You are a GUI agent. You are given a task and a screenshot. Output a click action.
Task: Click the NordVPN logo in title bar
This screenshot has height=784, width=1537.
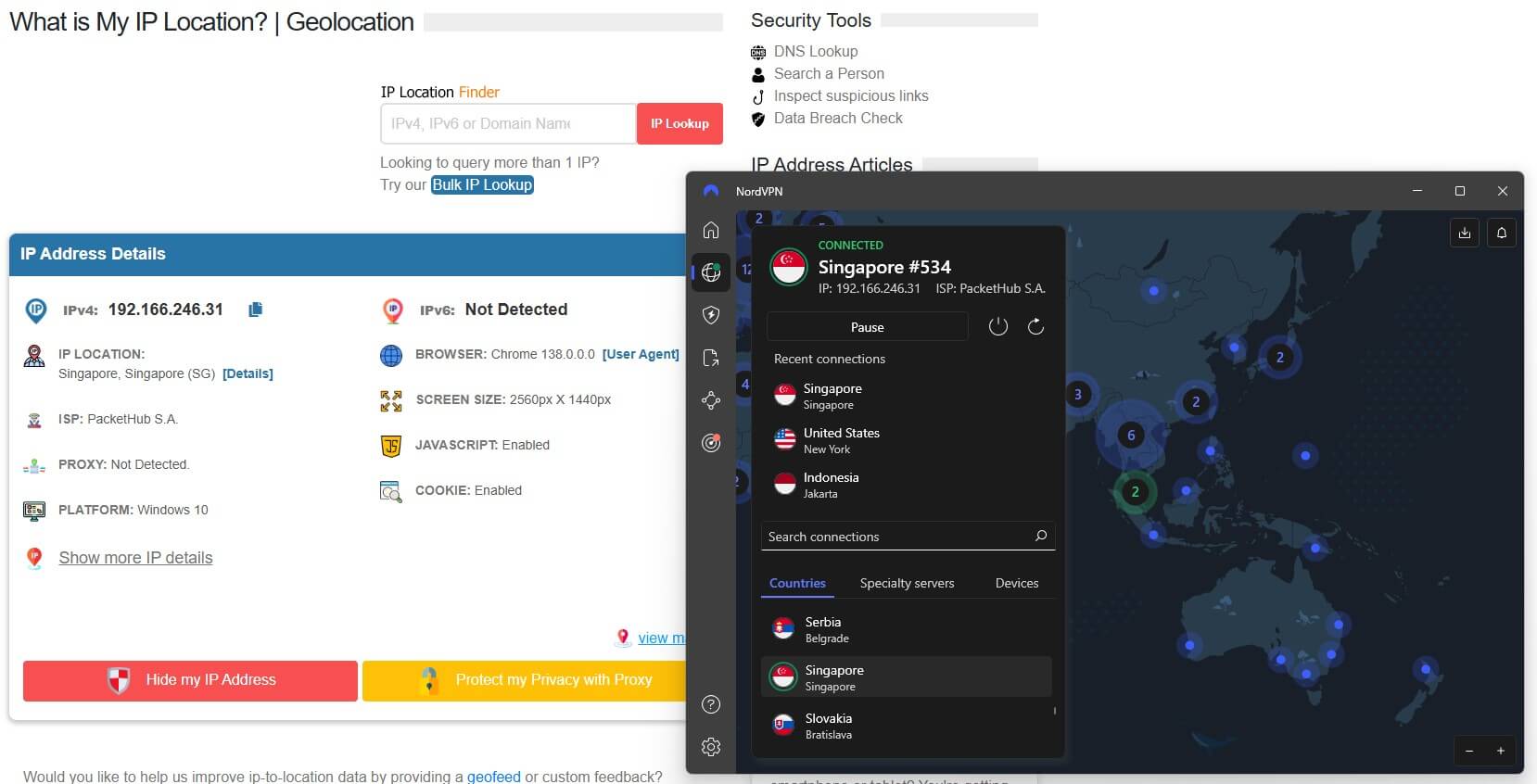[x=711, y=191]
